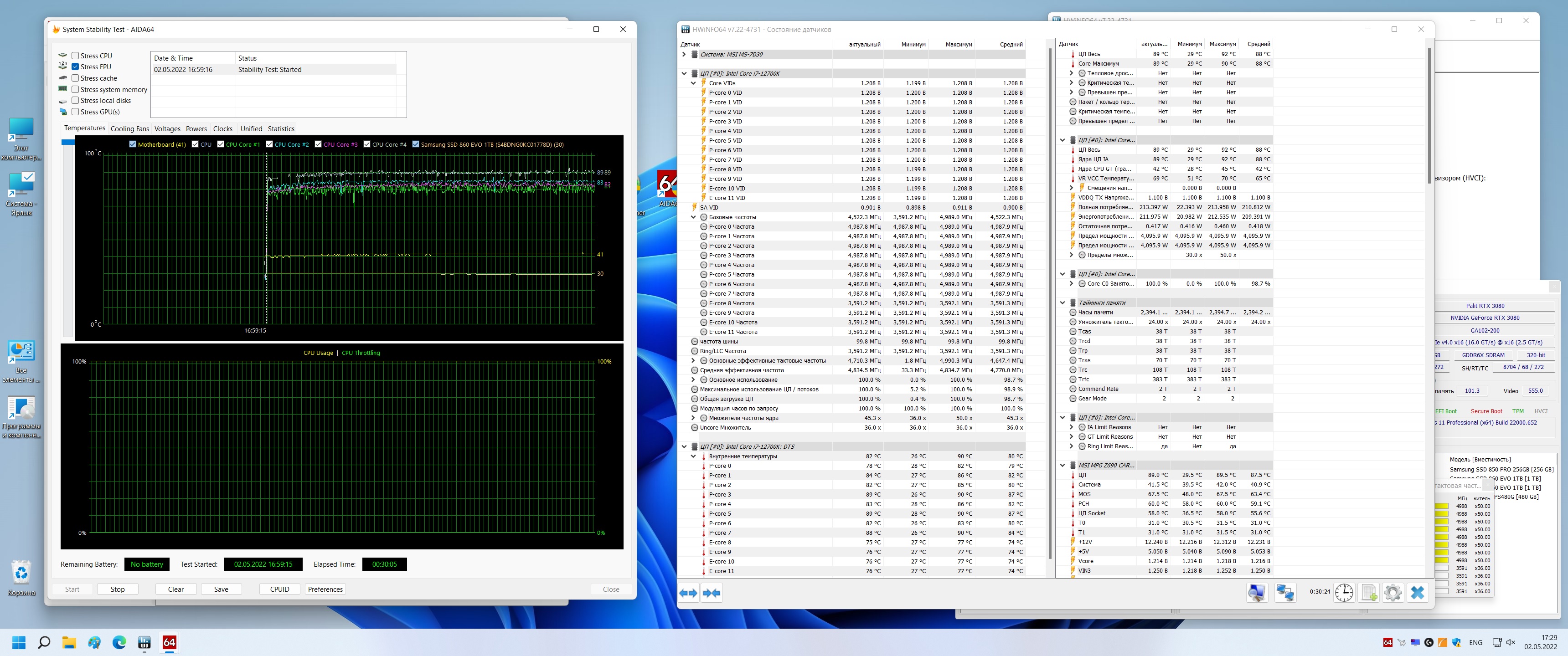Open HWiNFO sensor settings gear icon

[x=1393, y=592]
